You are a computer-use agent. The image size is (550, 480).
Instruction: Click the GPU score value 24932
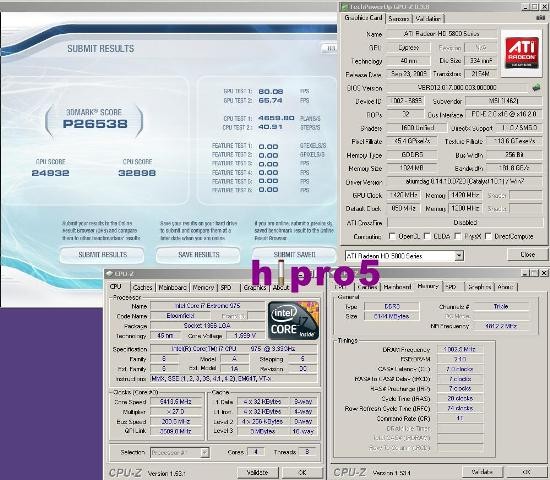click(51, 173)
